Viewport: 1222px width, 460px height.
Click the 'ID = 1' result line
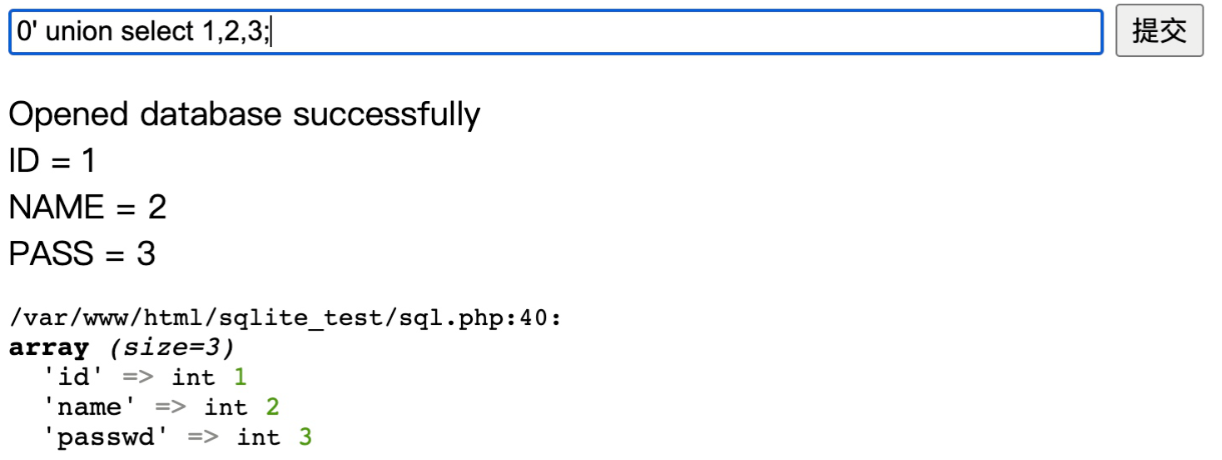click(x=52, y=160)
